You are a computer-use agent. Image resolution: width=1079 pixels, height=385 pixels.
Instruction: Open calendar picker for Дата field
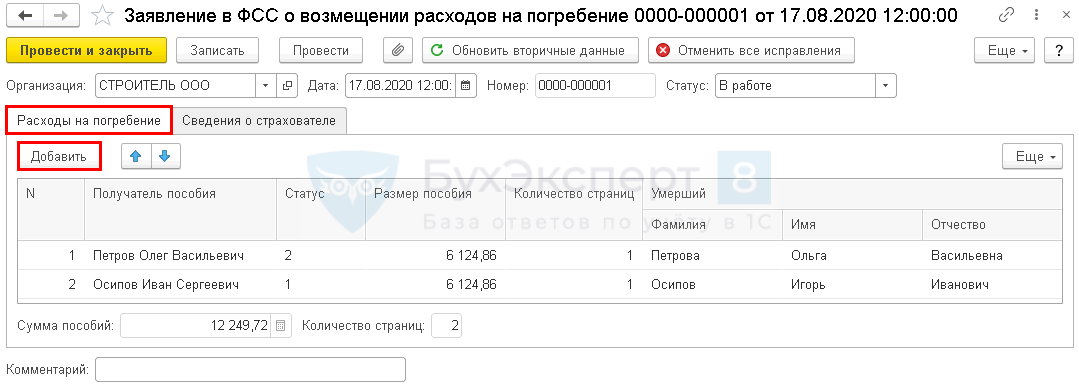click(x=465, y=86)
